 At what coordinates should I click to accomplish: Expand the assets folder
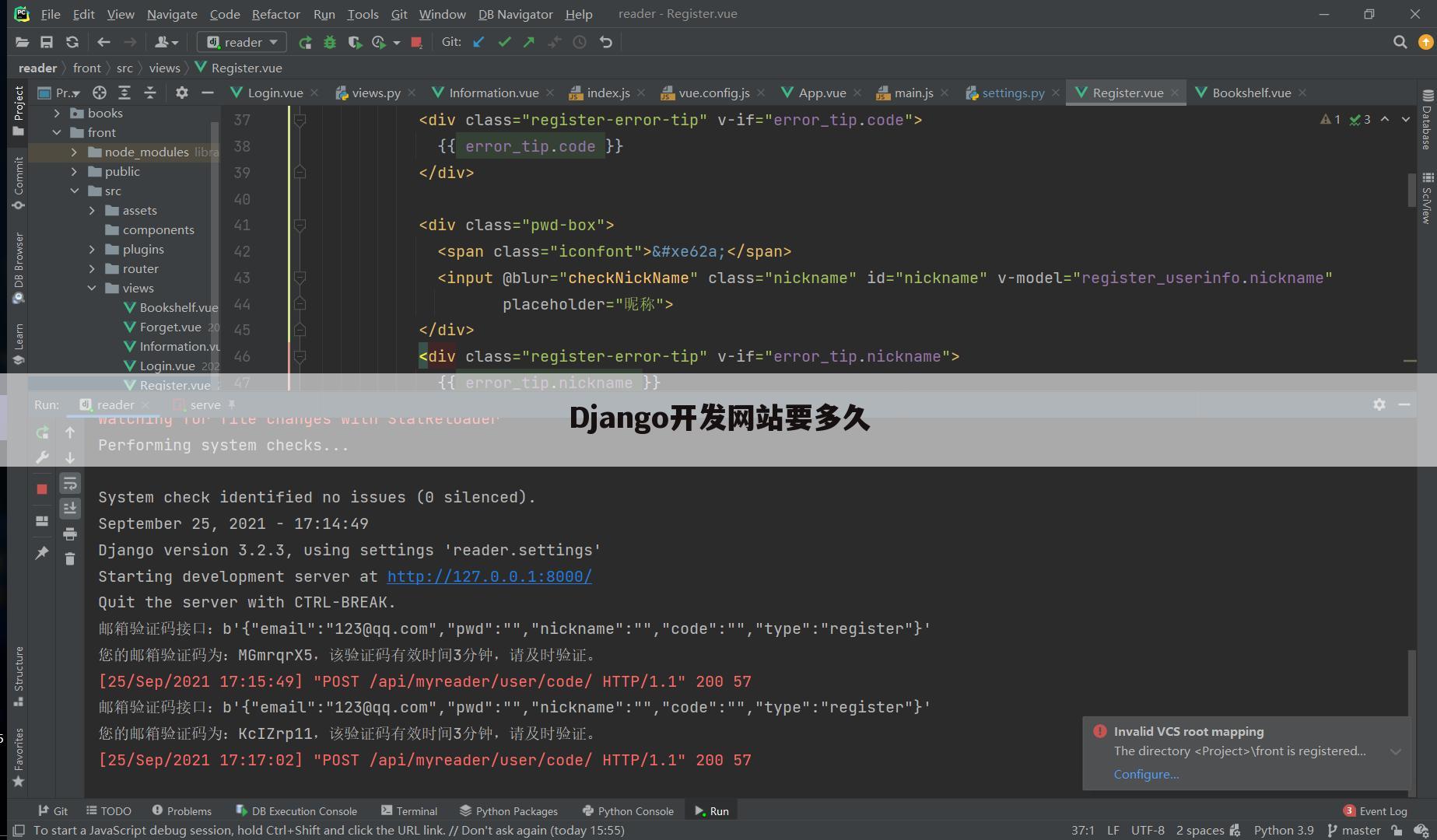pyautogui.click(x=92, y=210)
